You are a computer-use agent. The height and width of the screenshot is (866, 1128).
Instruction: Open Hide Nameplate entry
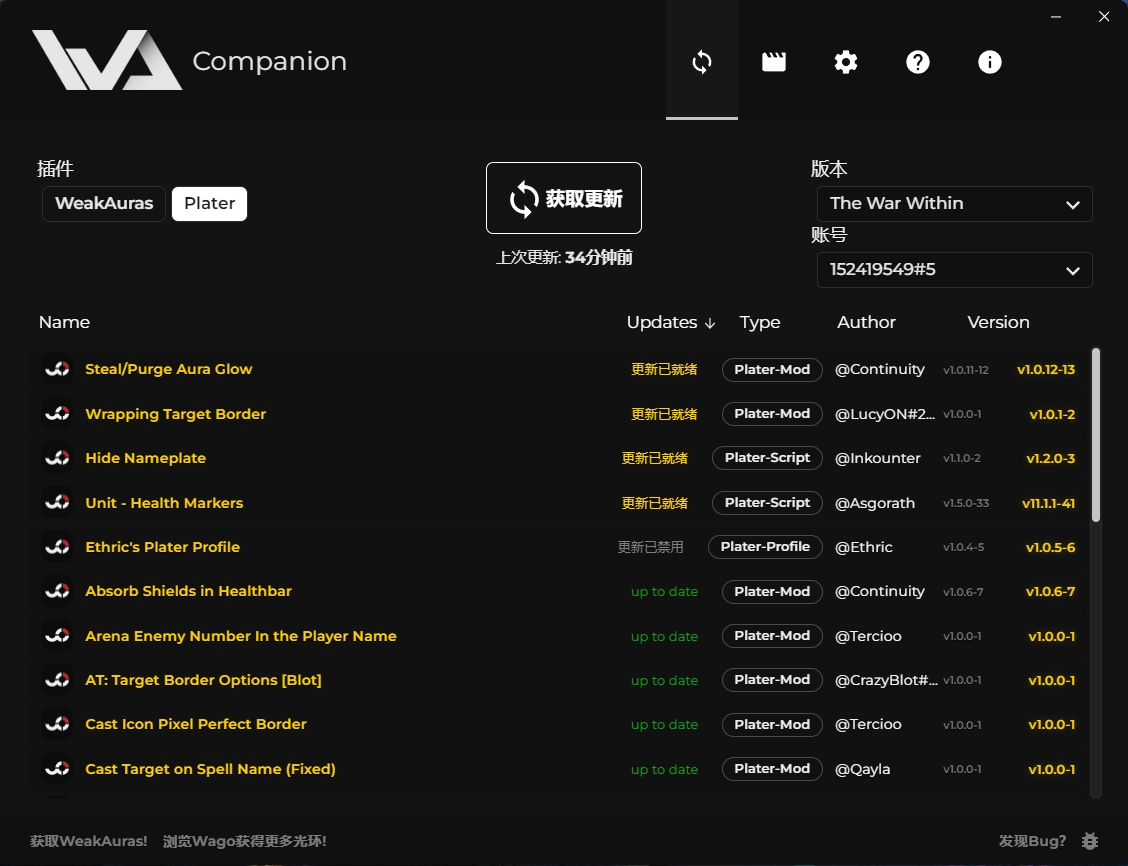click(x=145, y=458)
